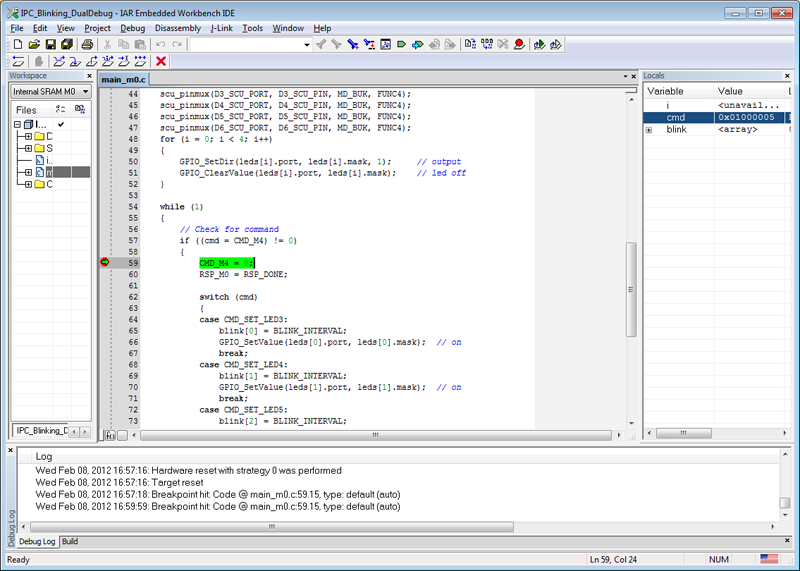800x571 pixels.
Task: Select the main_m0.c editor tab
Action: [x=123, y=79]
